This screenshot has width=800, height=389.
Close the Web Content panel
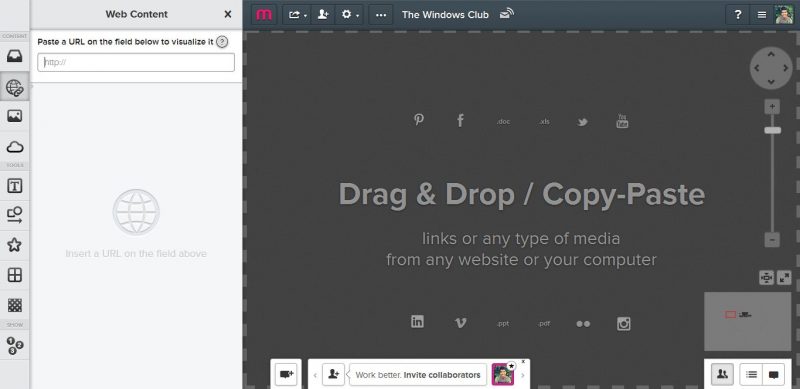tap(228, 14)
